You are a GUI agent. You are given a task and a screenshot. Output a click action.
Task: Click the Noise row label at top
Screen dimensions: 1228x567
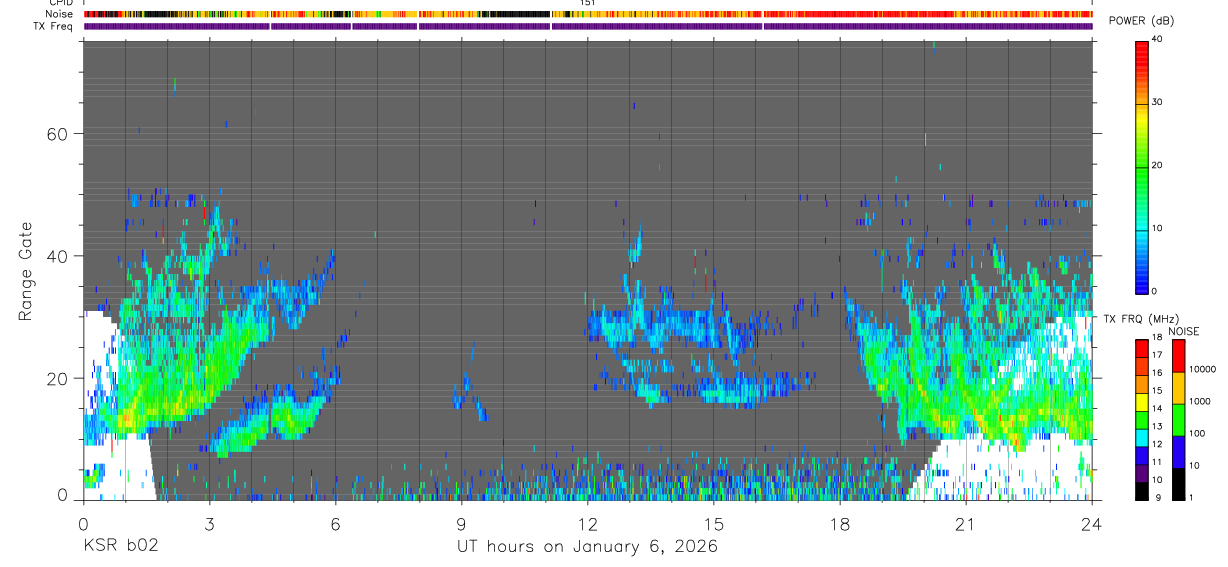[60, 14]
